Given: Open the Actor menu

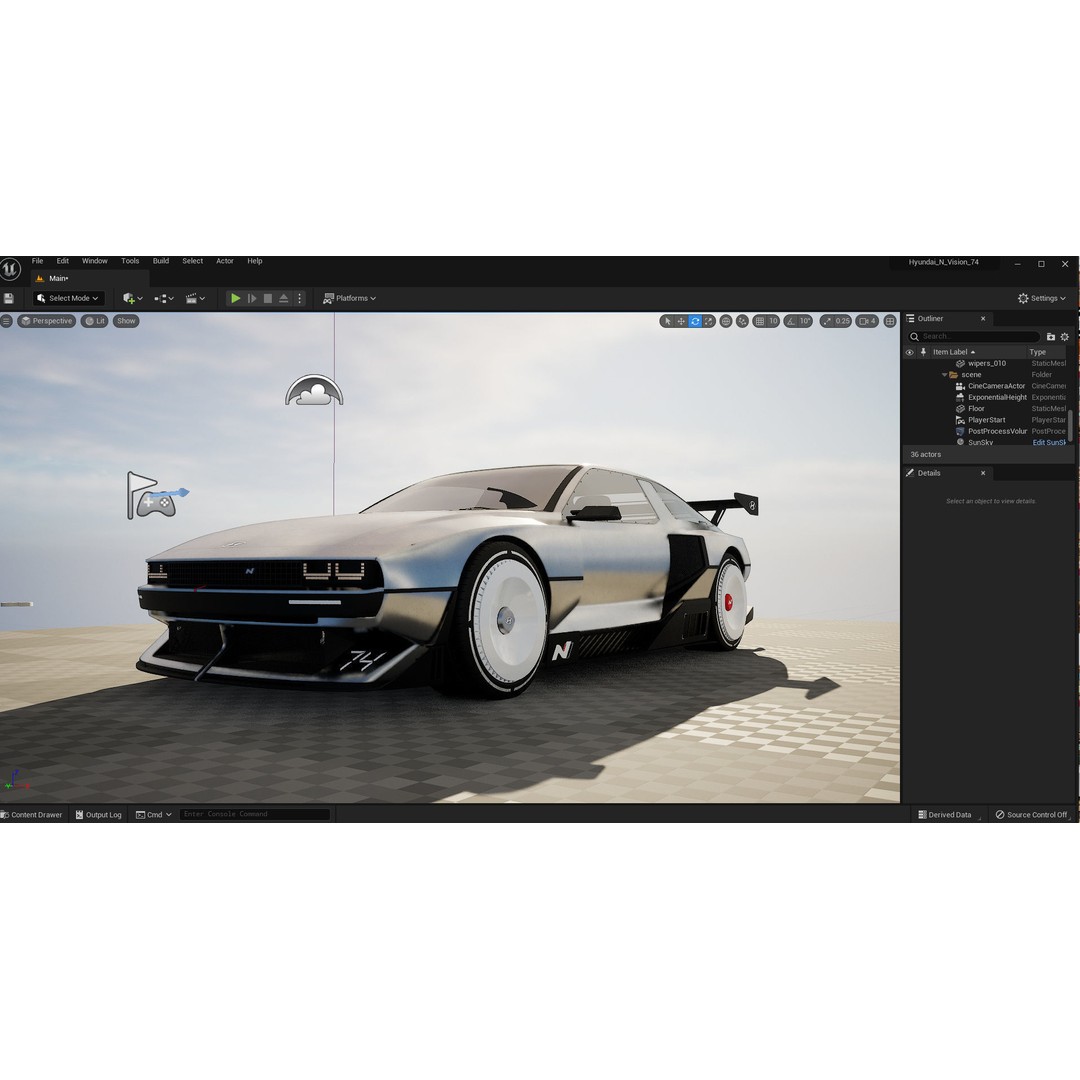Looking at the screenshot, I should point(225,261).
